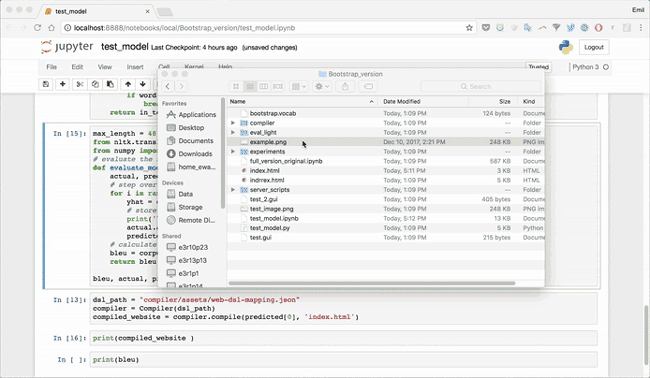This screenshot has height=378, width=650.
Task: Switch Finder to column view
Action: coord(264,86)
